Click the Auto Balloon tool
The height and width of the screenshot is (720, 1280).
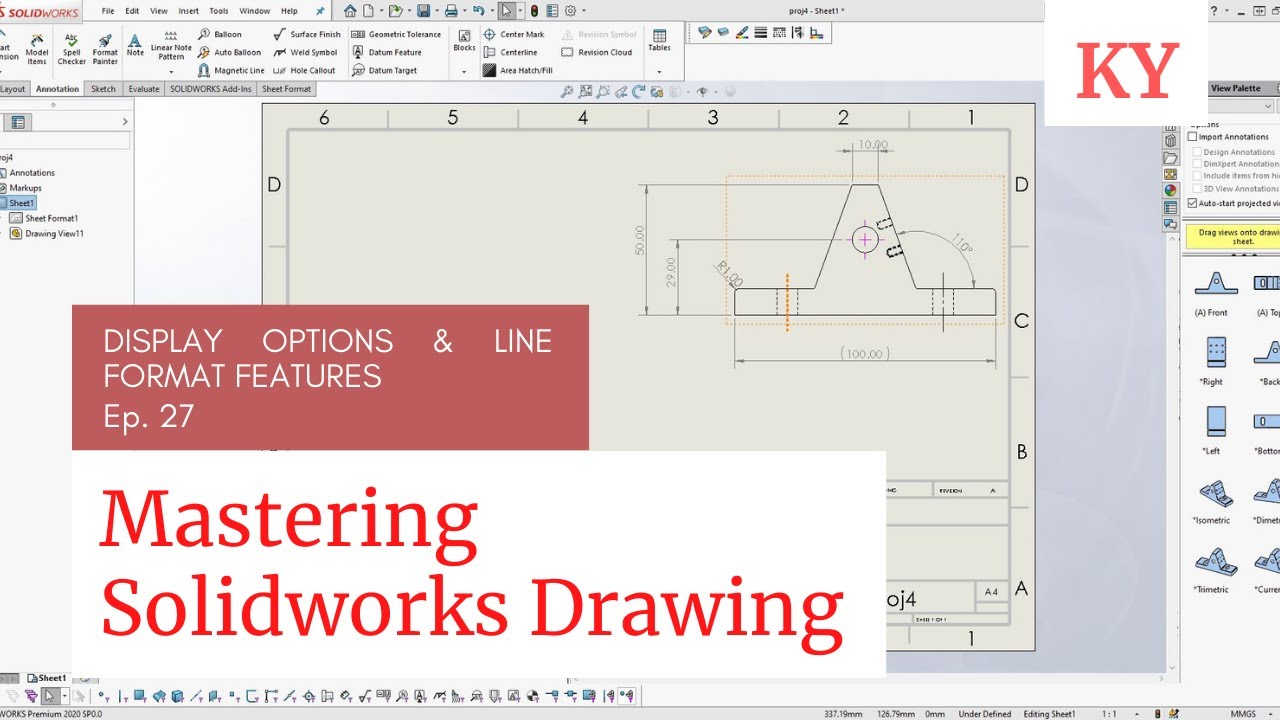[x=230, y=52]
